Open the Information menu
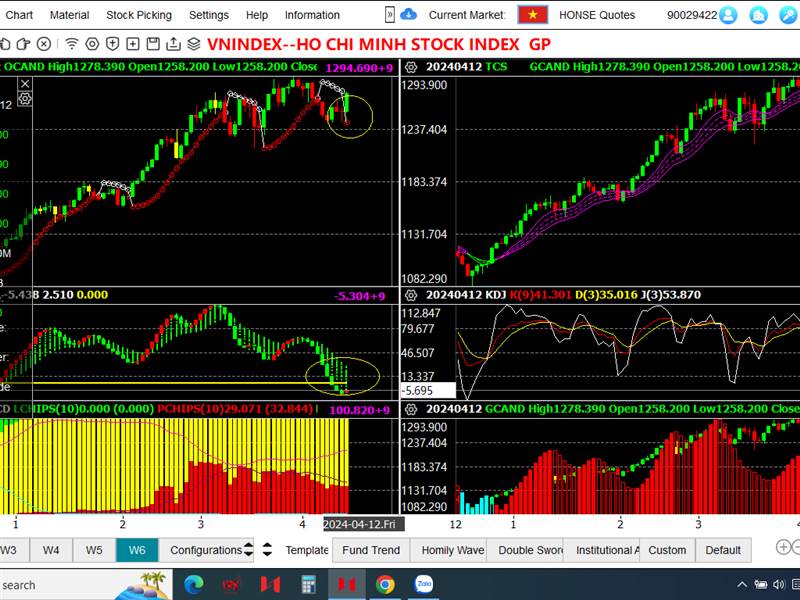Viewport: 800px width, 600px height. pyautogui.click(x=311, y=15)
